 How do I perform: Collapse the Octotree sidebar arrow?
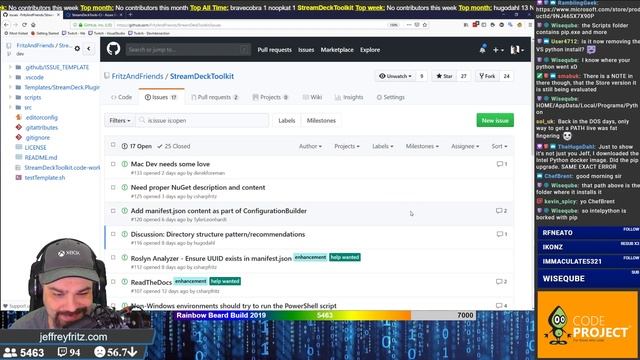tap(89, 49)
